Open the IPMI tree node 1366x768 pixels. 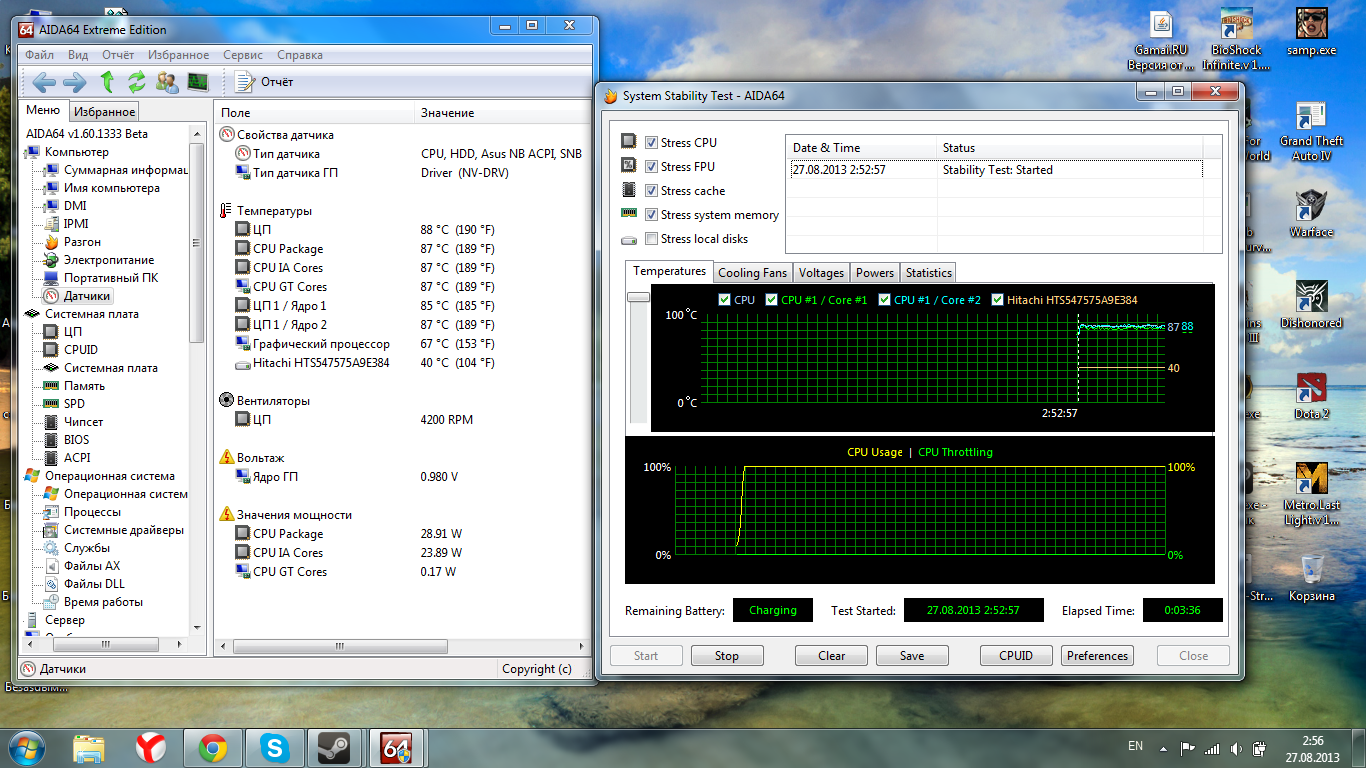tap(76, 224)
